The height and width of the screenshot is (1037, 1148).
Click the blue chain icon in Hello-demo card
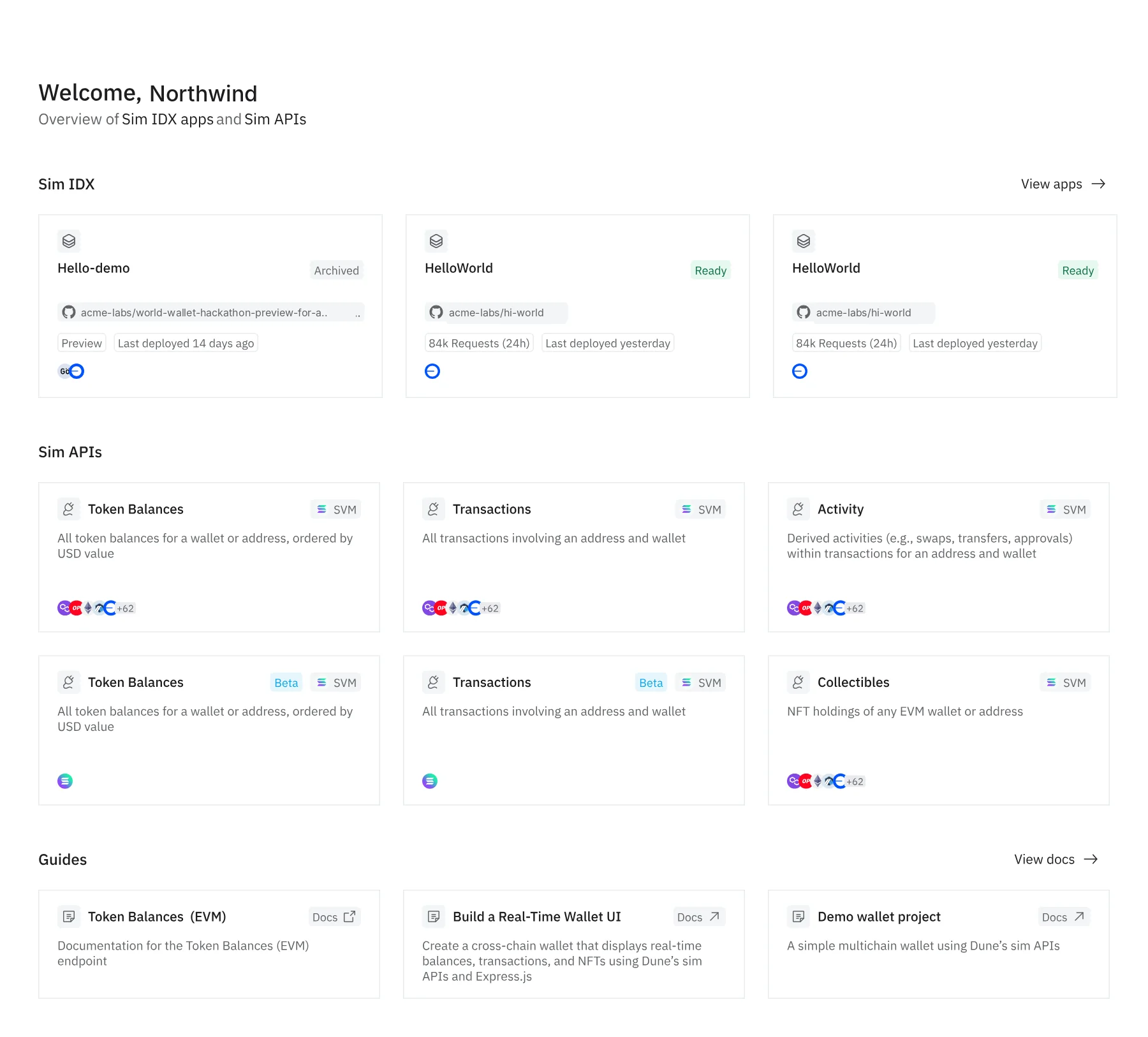click(x=77, y=371)
